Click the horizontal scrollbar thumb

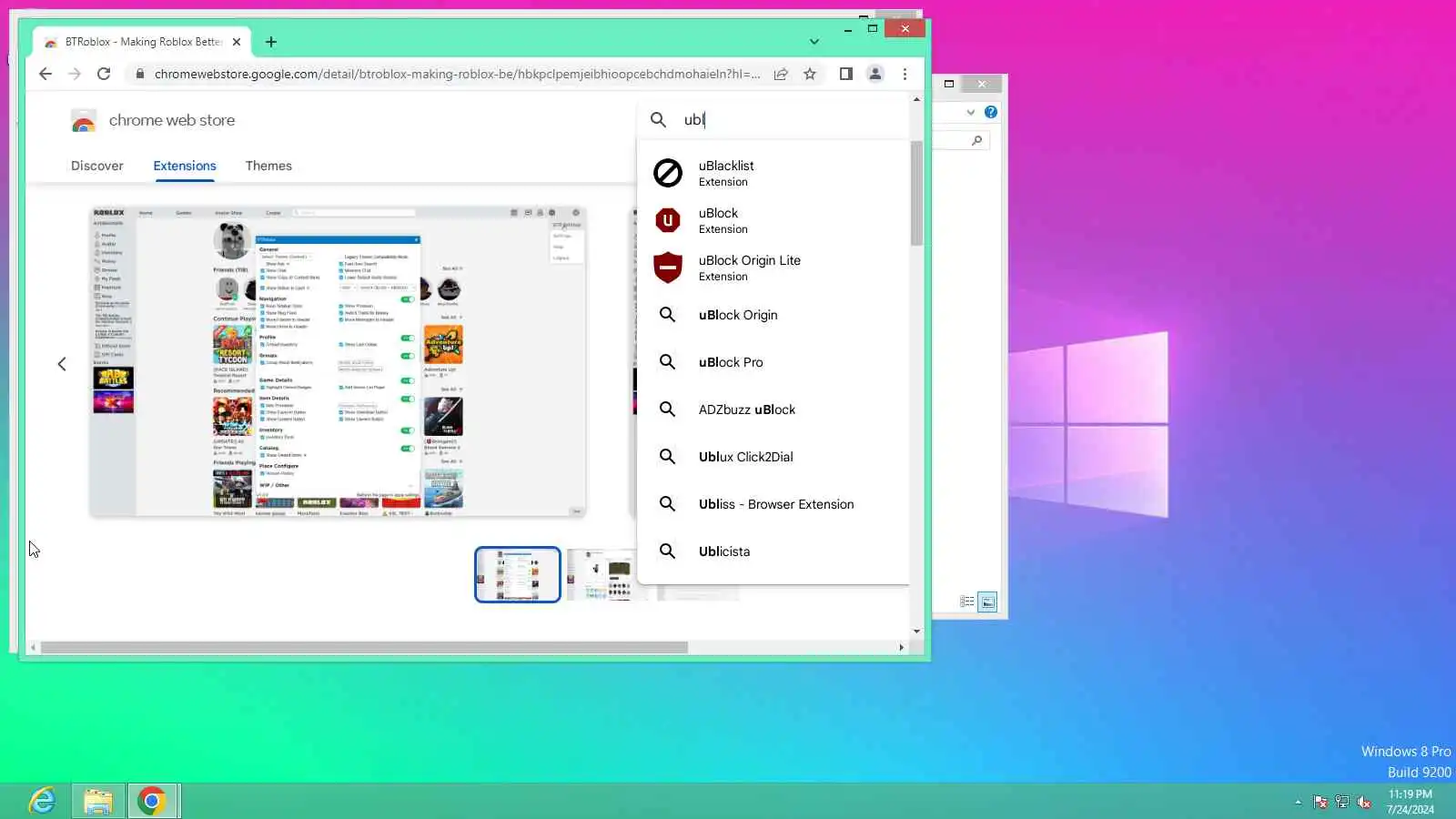tap(364, 648)
